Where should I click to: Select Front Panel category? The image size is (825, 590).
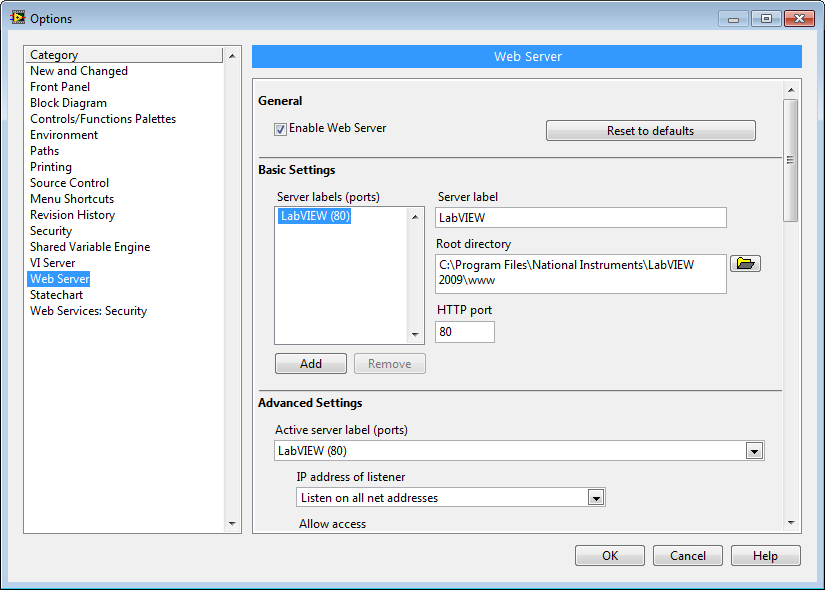pos(60,87)
